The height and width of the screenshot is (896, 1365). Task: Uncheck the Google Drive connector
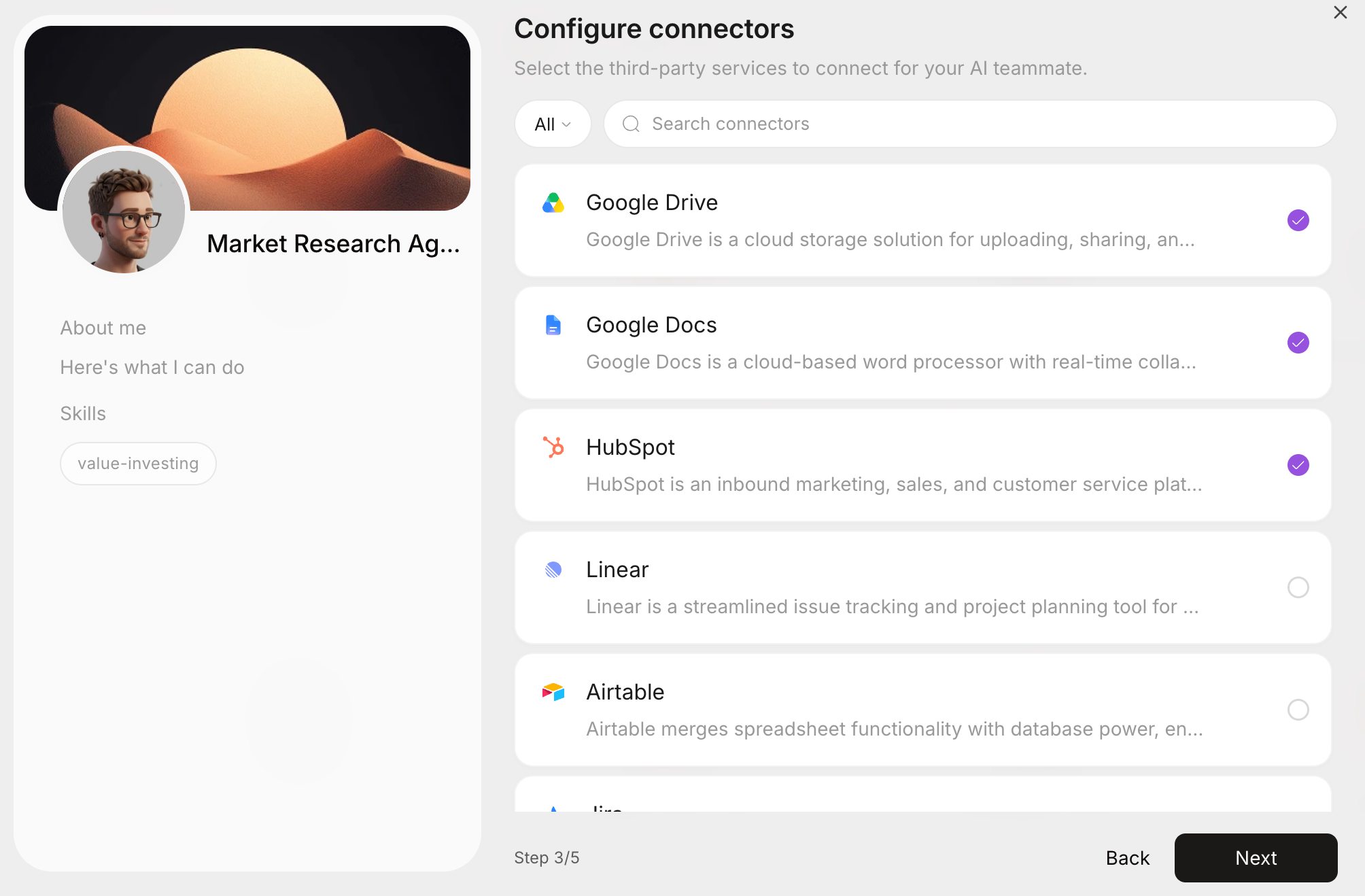1298,220
